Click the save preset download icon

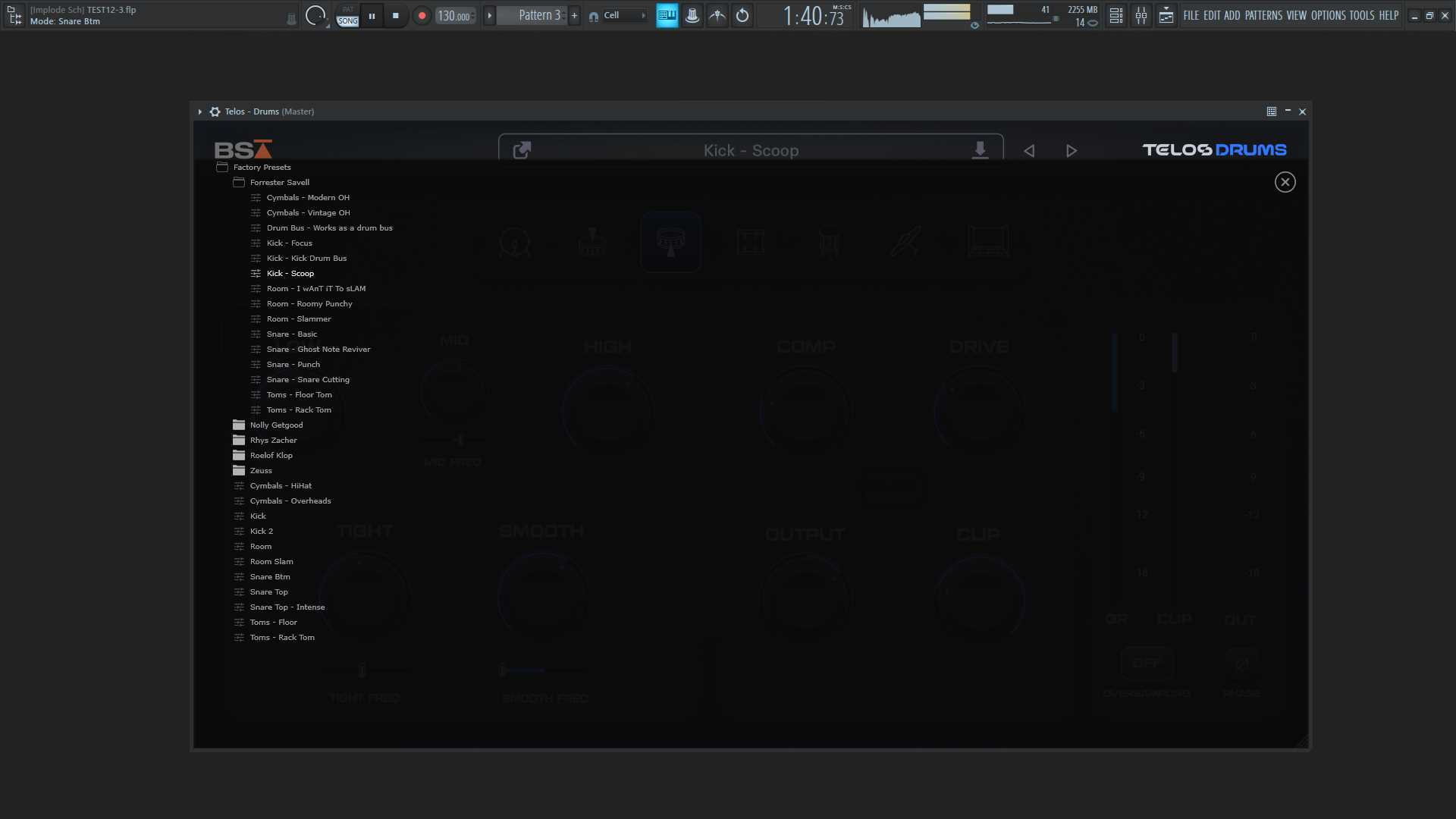(x=980, y=150)
